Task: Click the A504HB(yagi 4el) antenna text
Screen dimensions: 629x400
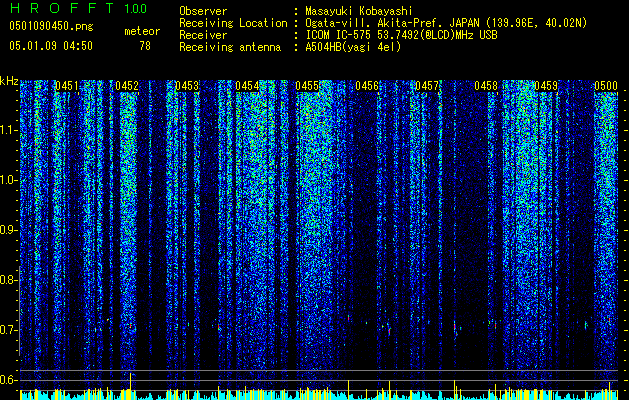Action: pos(353,47)
